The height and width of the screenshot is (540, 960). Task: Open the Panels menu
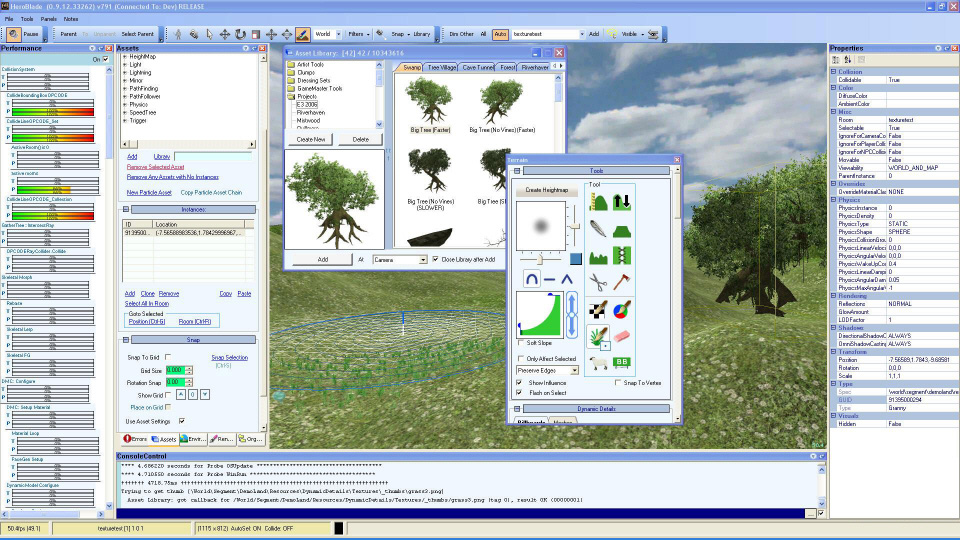click(x=48, y=19)
